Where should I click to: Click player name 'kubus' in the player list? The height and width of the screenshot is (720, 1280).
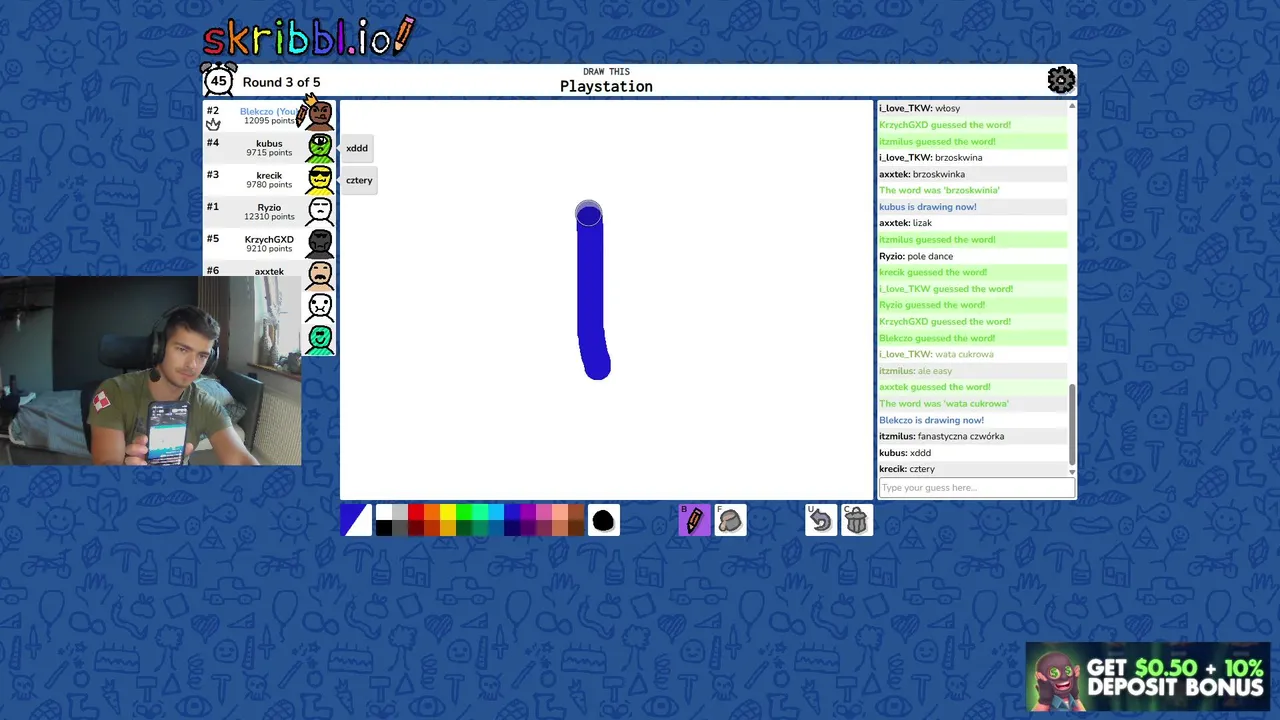(x=269, y=143)
